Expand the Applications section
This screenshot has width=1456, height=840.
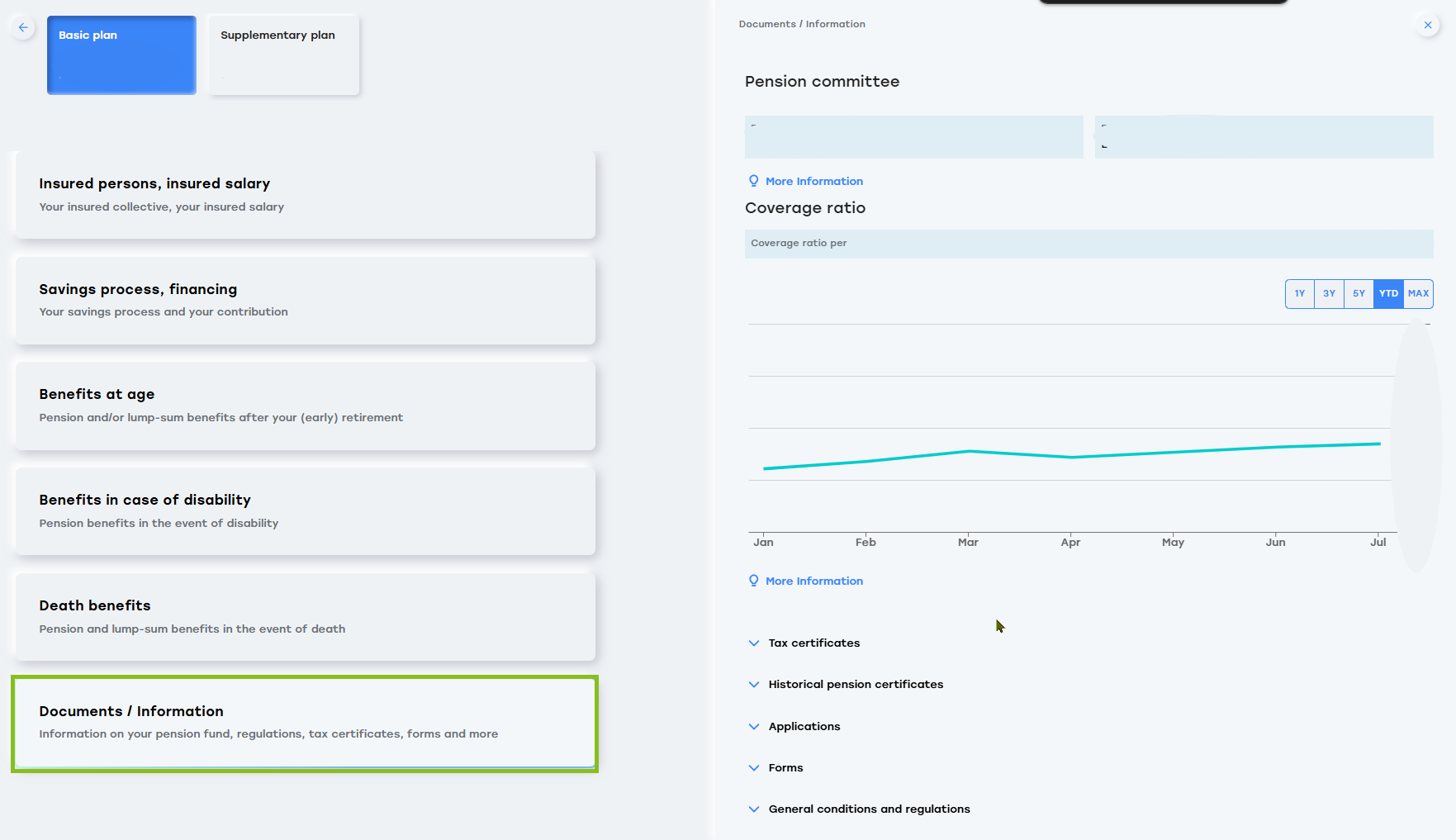pyautogui.click(x=804, y=726)
